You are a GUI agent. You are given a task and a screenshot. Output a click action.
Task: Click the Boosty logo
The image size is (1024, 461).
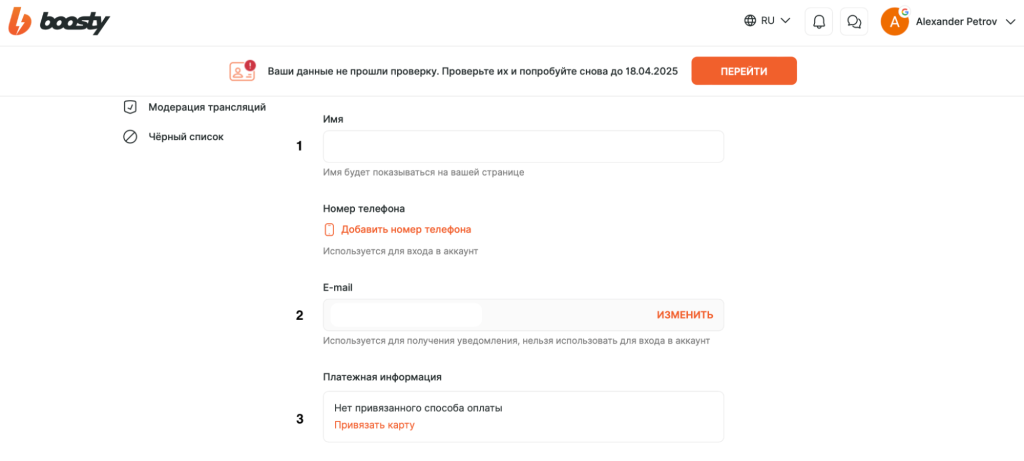[x=58, y=21]
